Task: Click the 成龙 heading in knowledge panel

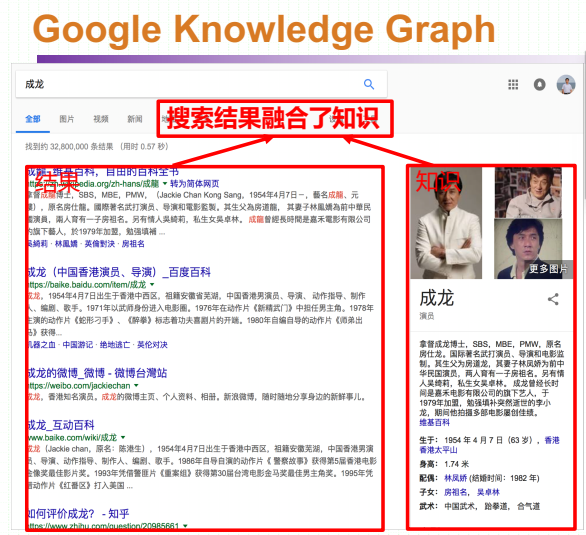Action: pyautogui.click(x=437, y=298)
